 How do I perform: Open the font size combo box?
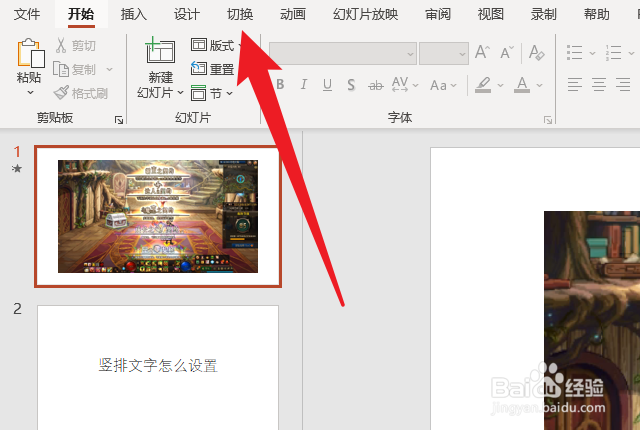coord(444,53)
